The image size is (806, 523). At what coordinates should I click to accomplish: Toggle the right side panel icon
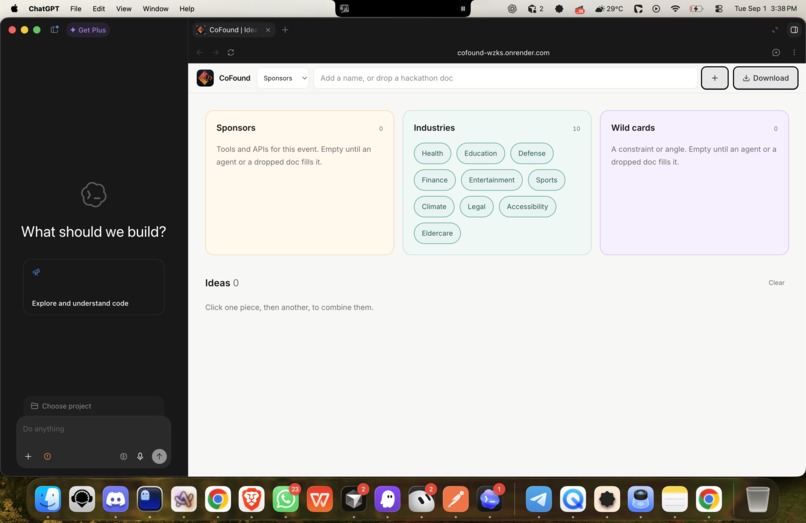point(794,30)
